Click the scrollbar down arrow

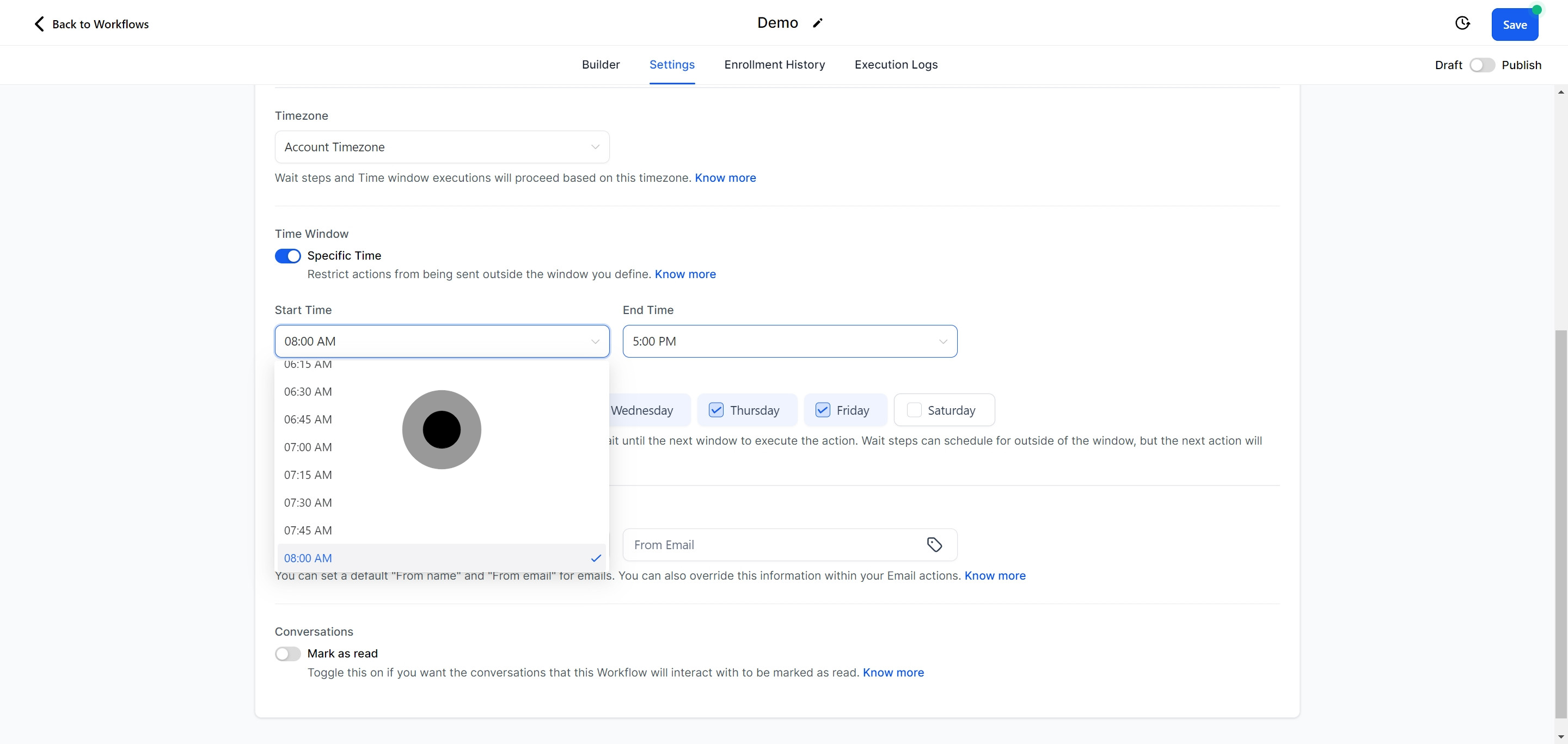(x=1561, y=737)
